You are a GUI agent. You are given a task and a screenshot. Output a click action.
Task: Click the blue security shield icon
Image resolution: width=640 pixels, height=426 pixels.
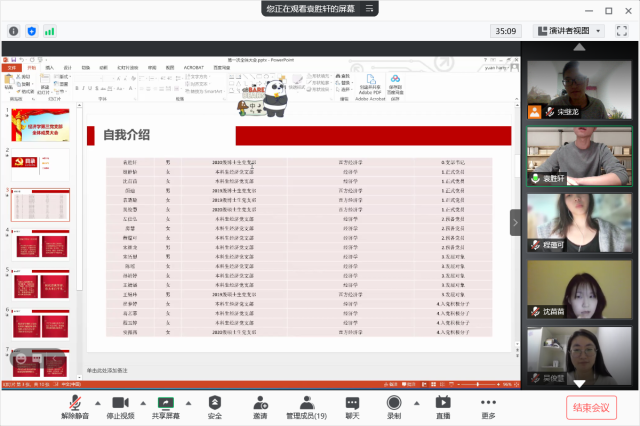32,31
